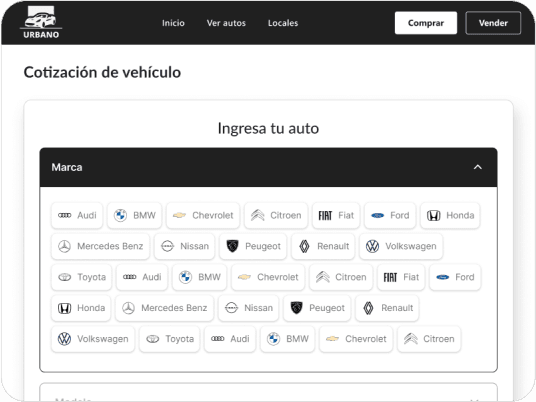Open the Urbano car logo home link

[x=41, y=22]
